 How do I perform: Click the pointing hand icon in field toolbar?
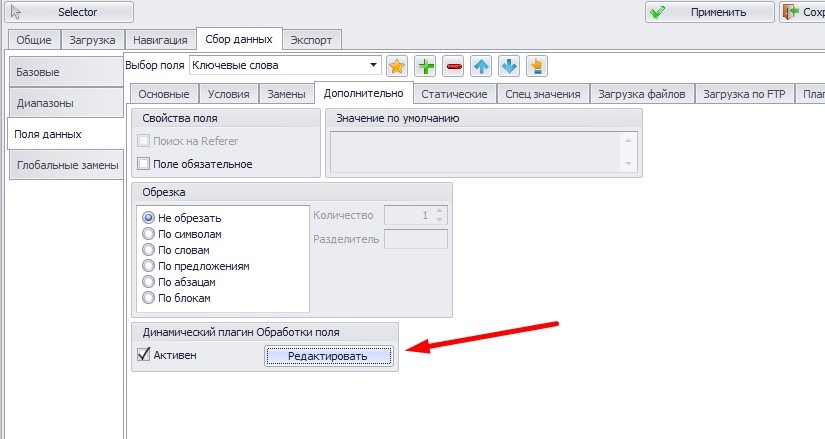[x=537, y=66]
